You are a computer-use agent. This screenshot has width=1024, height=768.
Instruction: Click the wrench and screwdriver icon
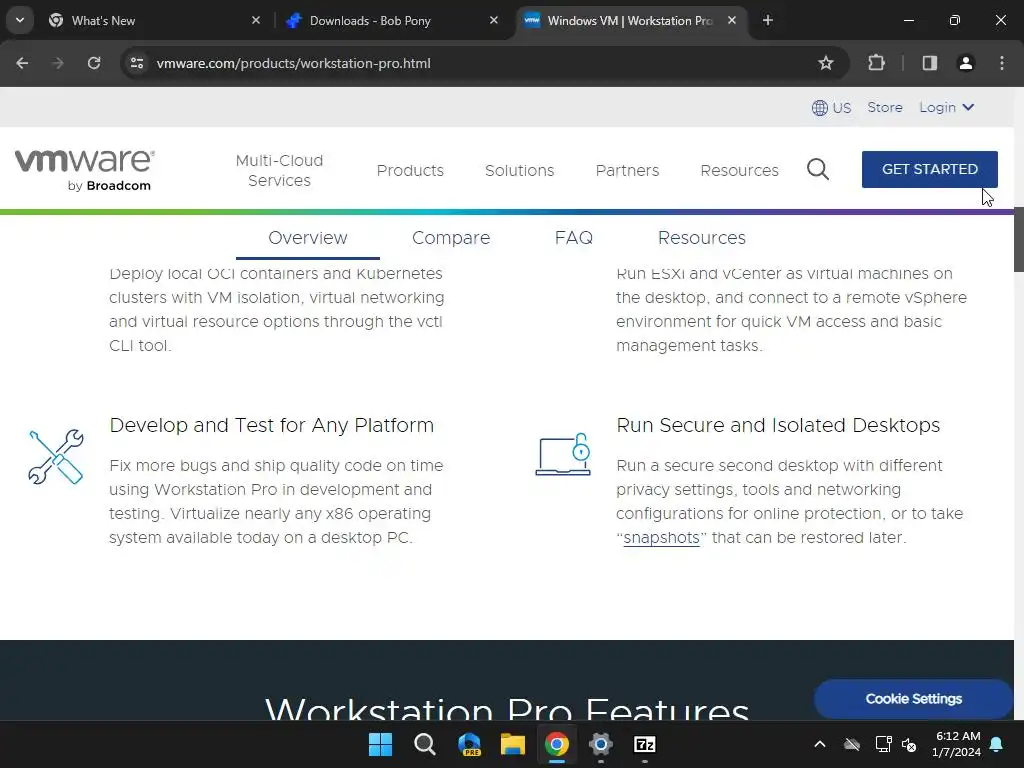[56, 456]
